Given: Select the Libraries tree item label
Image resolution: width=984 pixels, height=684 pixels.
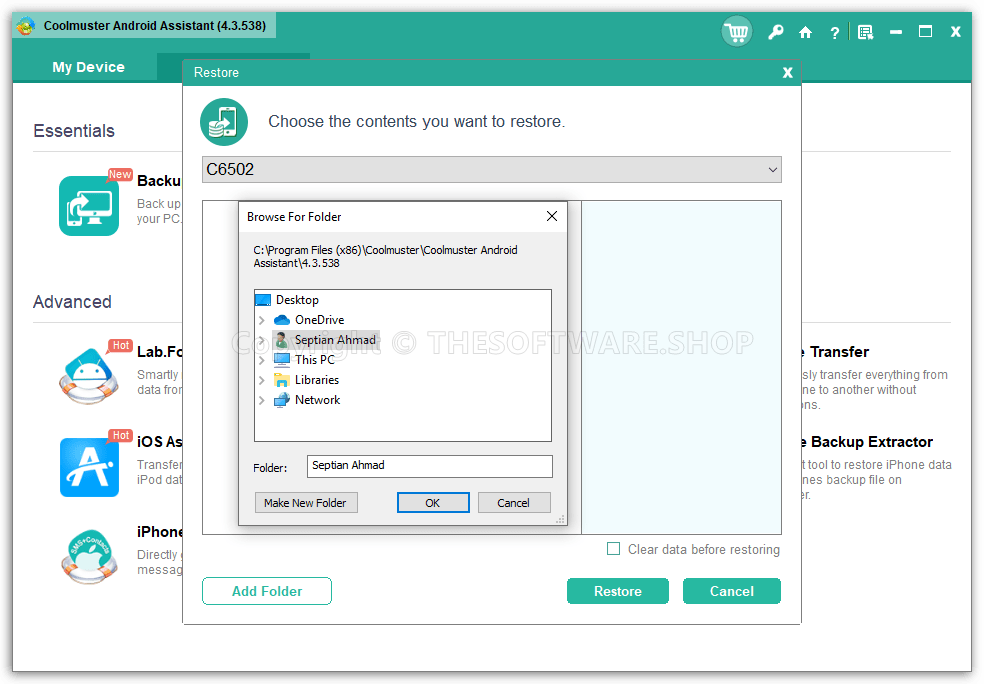Looking at the screenshot, I should click(317, 380).
